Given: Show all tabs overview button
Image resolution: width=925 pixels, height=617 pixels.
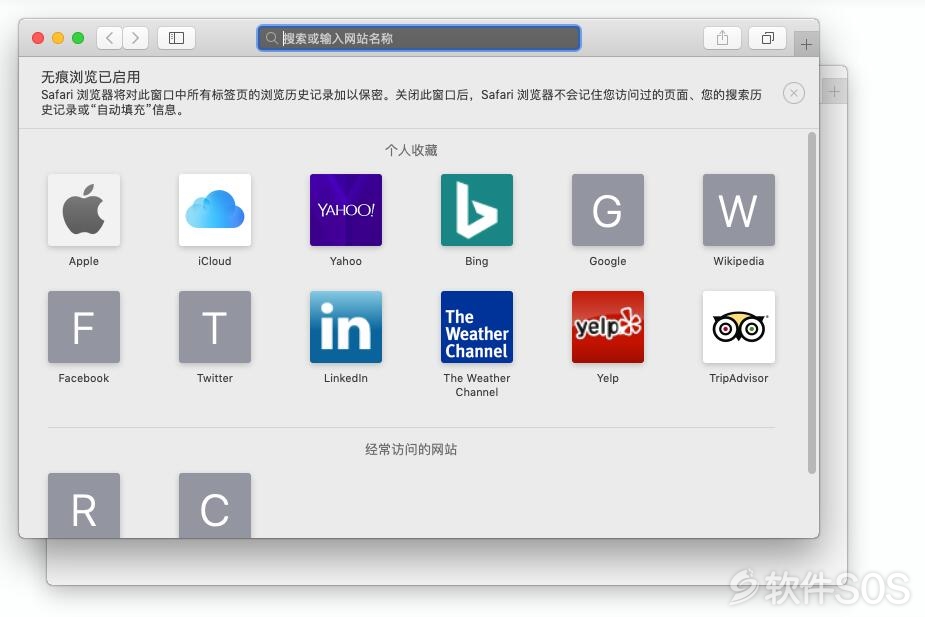Looking at the screenshot, I should [x=767, y=38].
